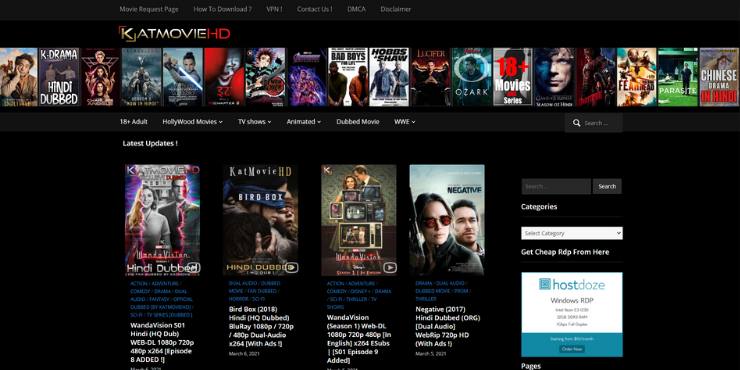Open Movie Request Page link
This screenshot has height=370, width=740.
[x=149, y=9]
